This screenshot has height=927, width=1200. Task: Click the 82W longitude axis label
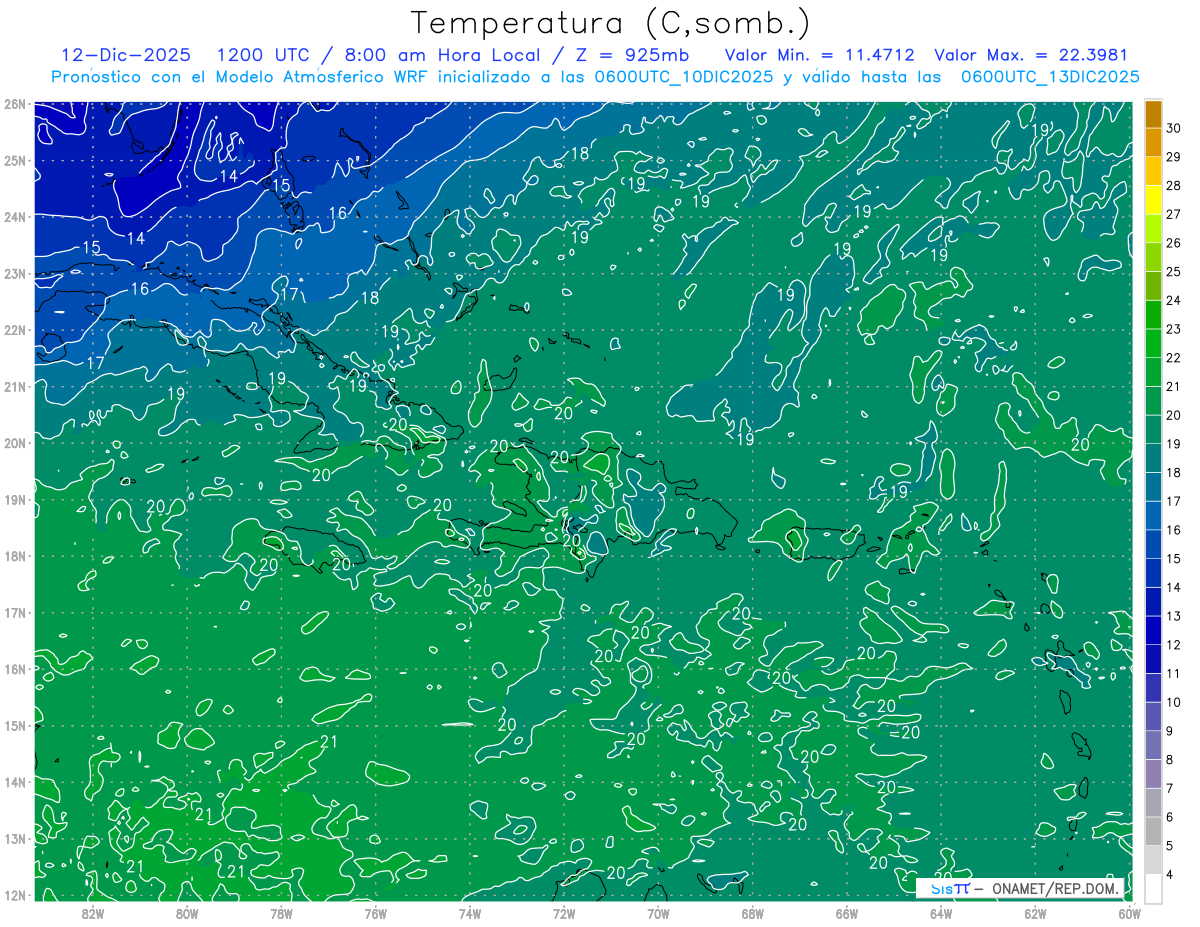point(92,913)
